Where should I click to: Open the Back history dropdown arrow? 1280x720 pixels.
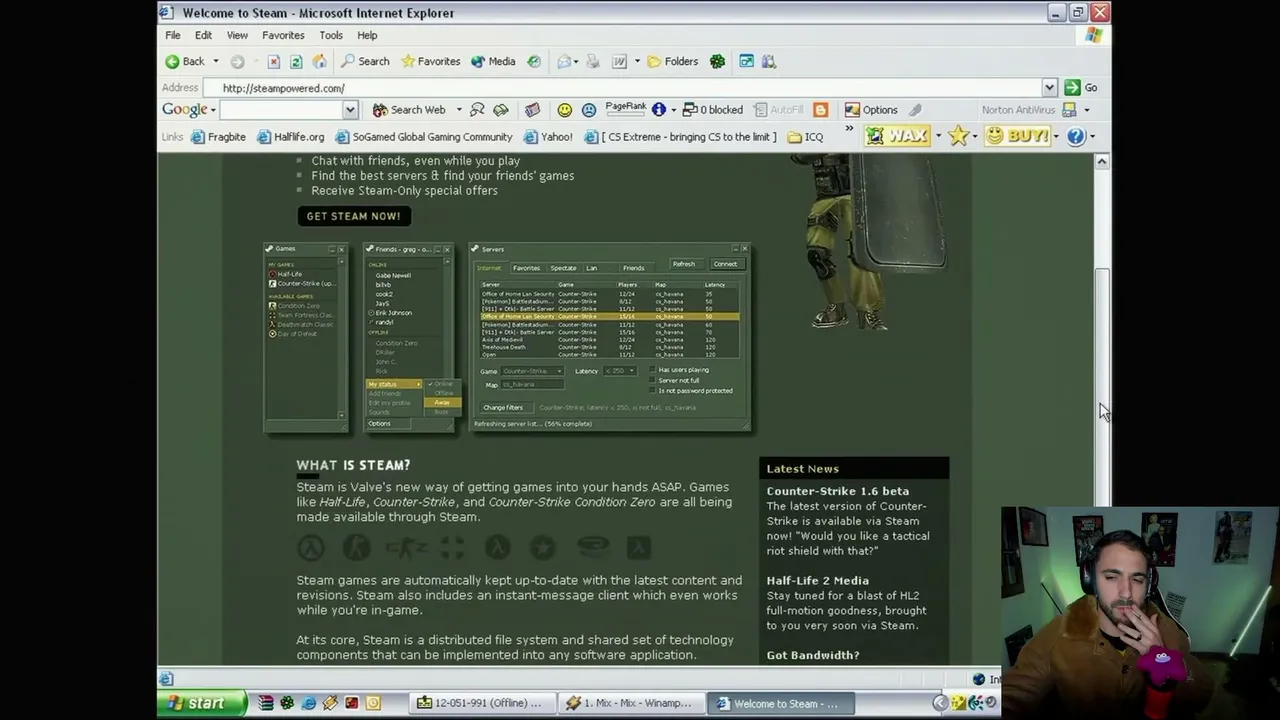(x=215, y=61)
